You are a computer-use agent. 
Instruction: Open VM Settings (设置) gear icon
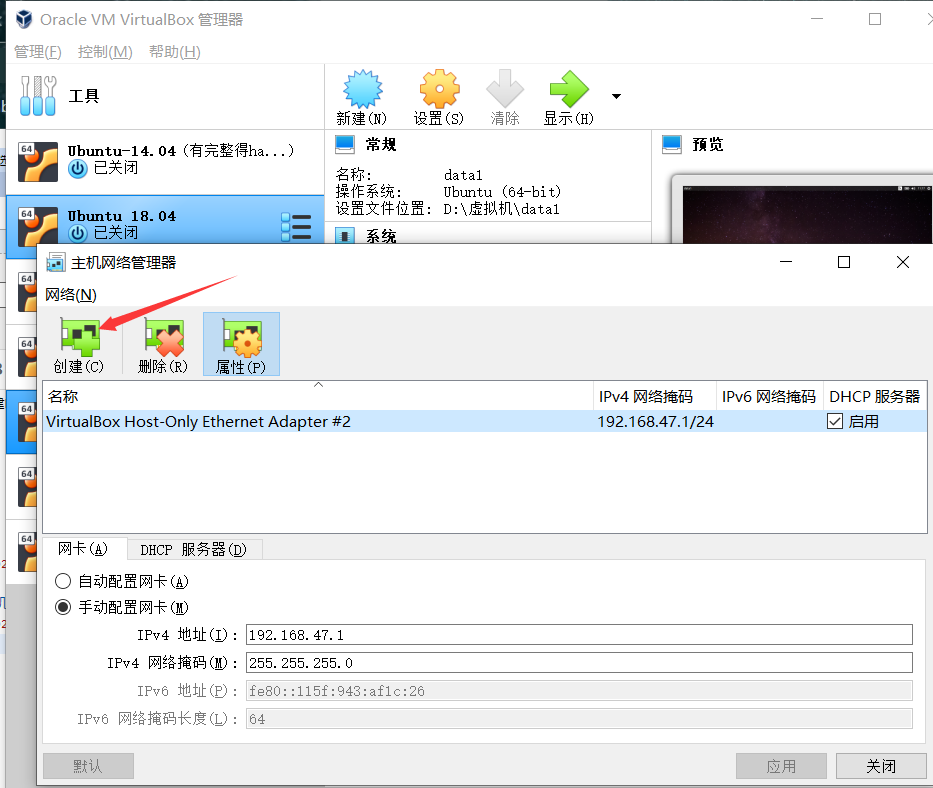[439, 89]
